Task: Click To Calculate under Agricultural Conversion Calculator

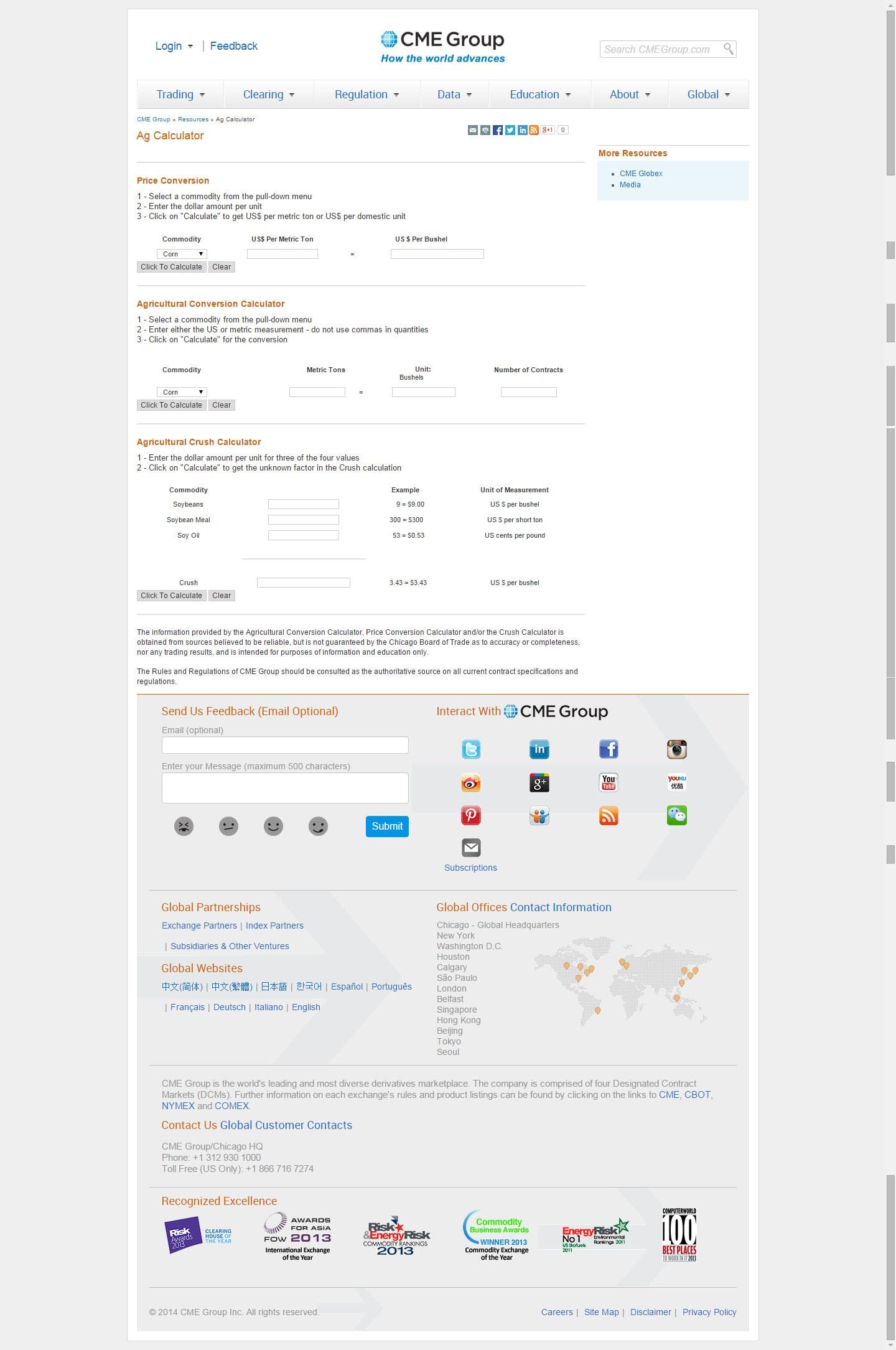Action: pyautogui.click(x=172, y=405)
